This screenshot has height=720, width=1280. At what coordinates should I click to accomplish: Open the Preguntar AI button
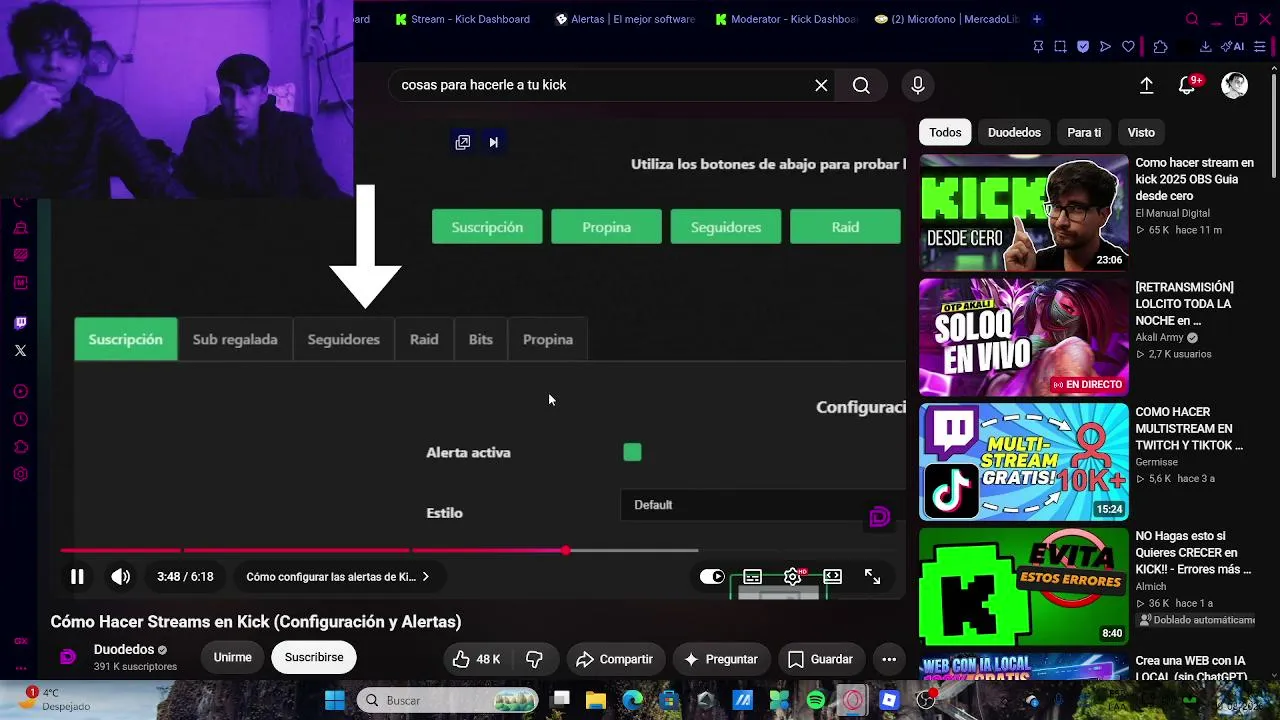(x=721, y=659)
